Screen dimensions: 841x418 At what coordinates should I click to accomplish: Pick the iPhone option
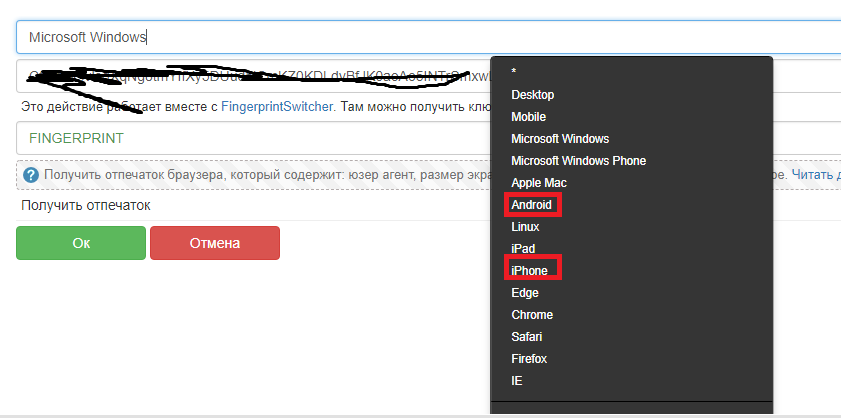529,271
